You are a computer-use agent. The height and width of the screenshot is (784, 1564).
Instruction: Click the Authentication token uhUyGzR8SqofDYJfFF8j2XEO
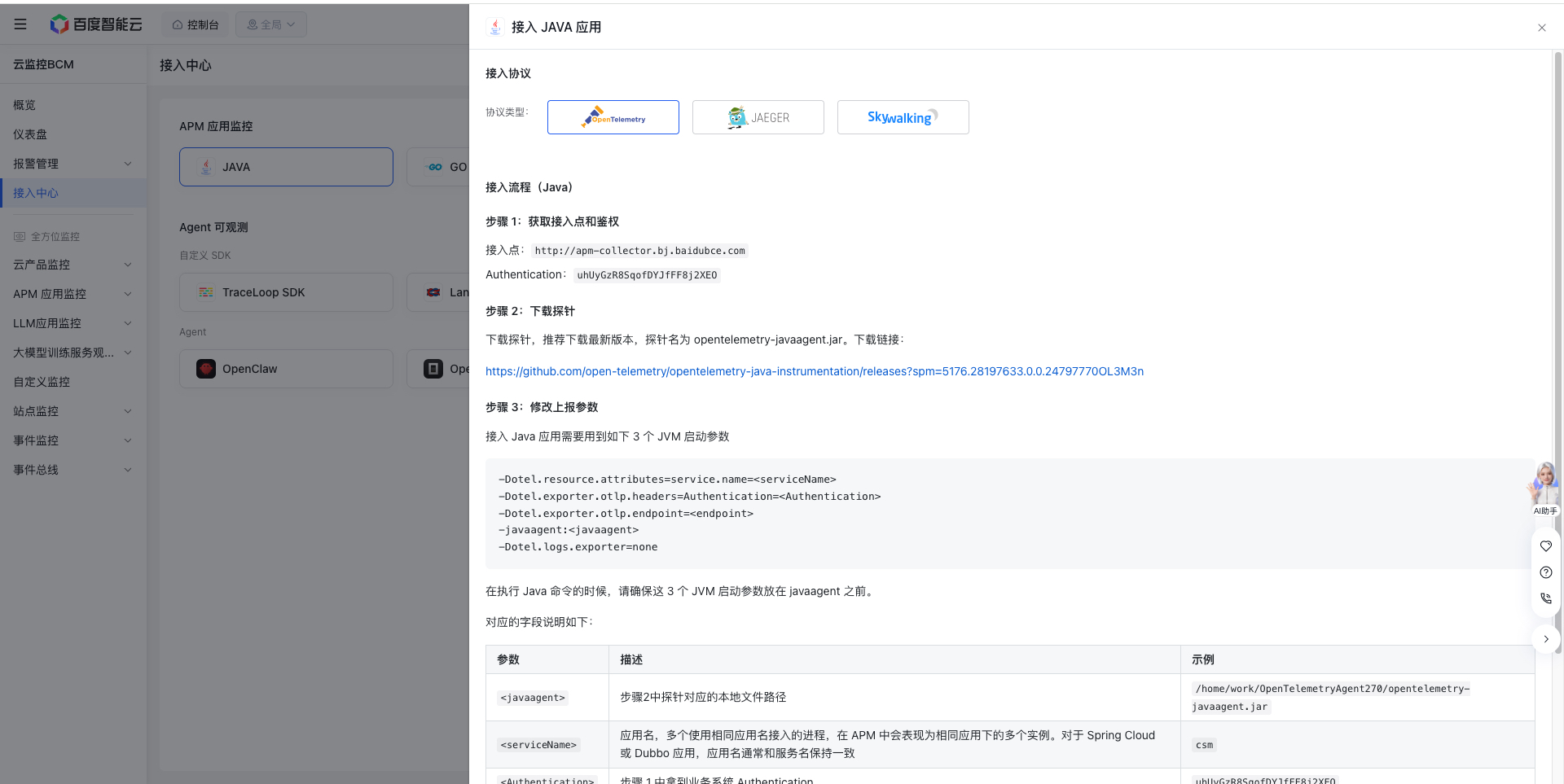click(647, 275)
